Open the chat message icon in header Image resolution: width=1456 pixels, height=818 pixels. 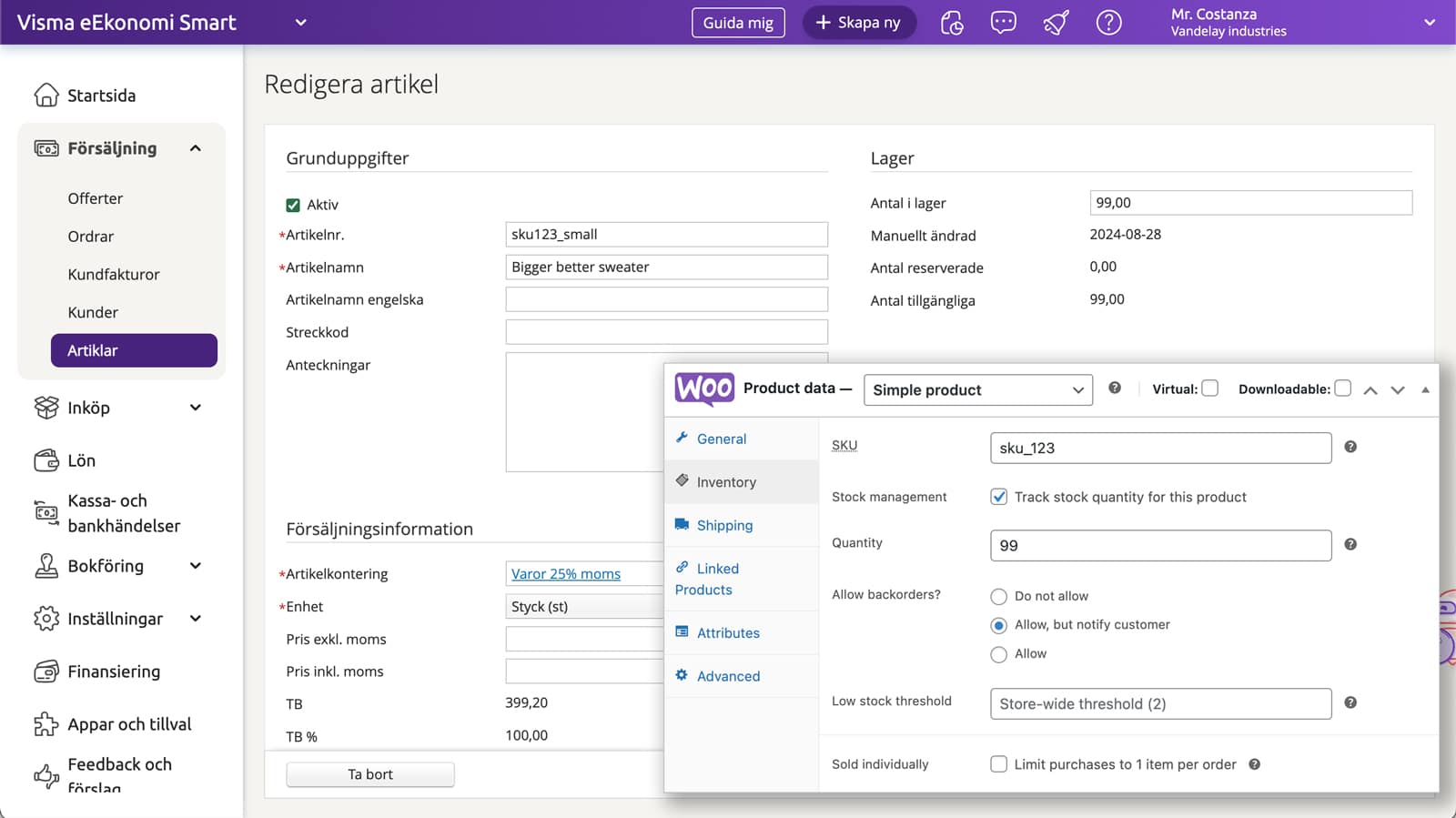point(1003,23)
